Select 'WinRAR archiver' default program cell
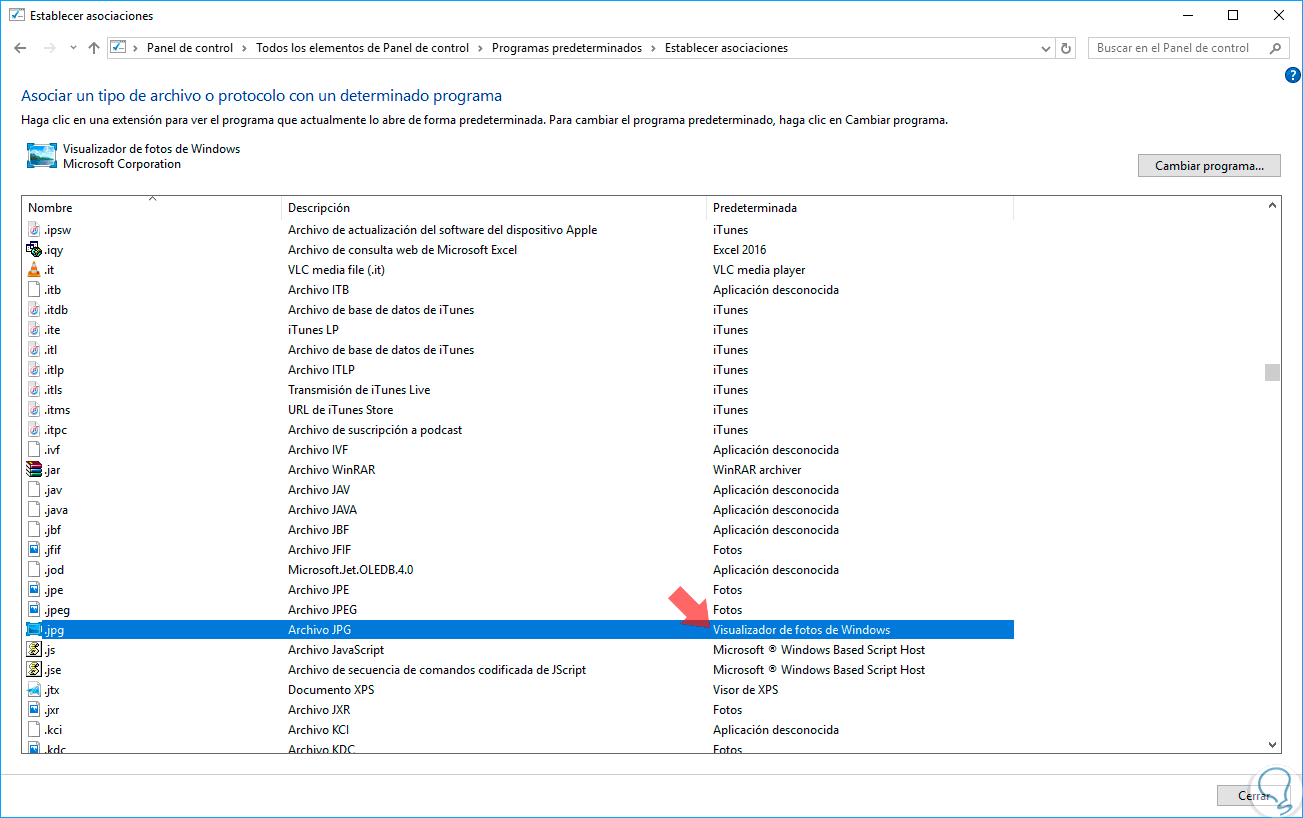1303x818 pixels. (757, 470)
